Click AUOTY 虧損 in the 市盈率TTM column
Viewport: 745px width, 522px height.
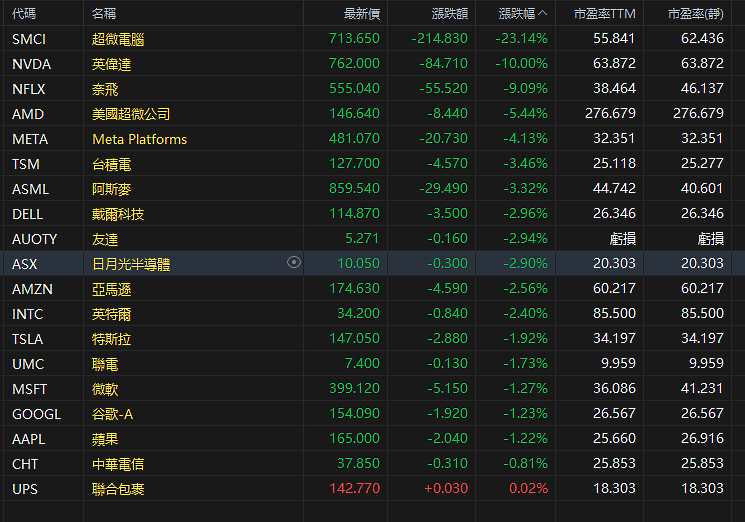[622, 238]
